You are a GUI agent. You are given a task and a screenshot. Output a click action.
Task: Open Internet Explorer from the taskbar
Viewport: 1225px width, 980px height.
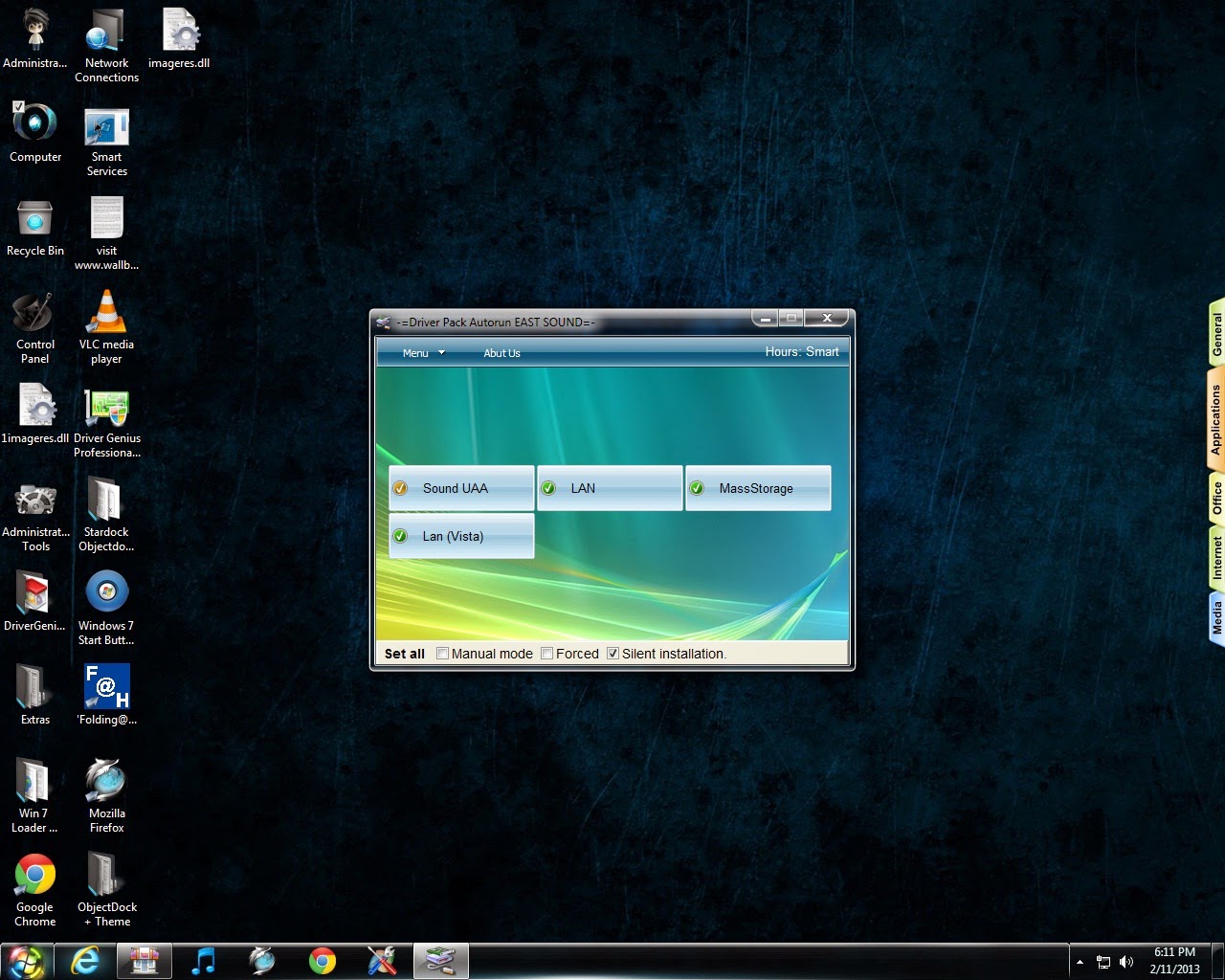pos(86,960)
